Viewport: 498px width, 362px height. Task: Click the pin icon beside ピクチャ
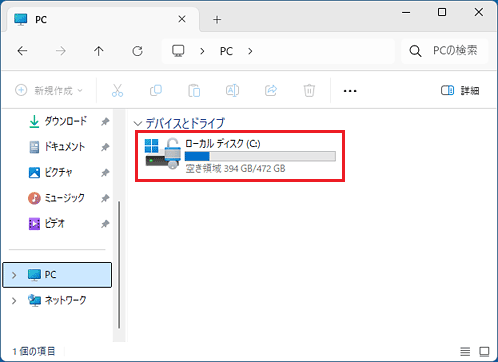(x=105, y=173)
